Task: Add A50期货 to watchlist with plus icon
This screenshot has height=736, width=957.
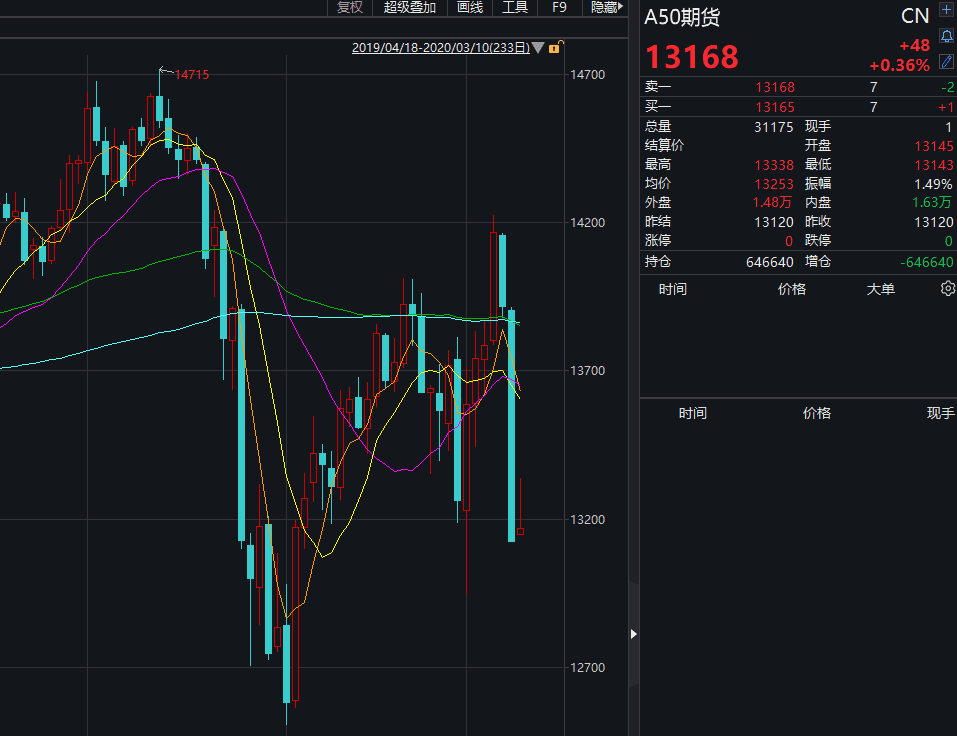Action: tap(947, 10)
